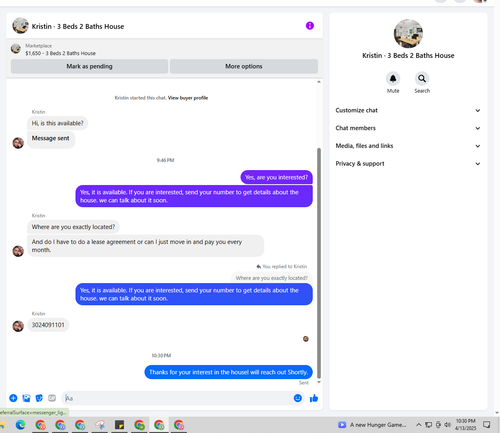Viewport: 500px width, 433px height.
Task: Send a thumbs-up like
Action: pyautogui.click(x=314, y=398)
